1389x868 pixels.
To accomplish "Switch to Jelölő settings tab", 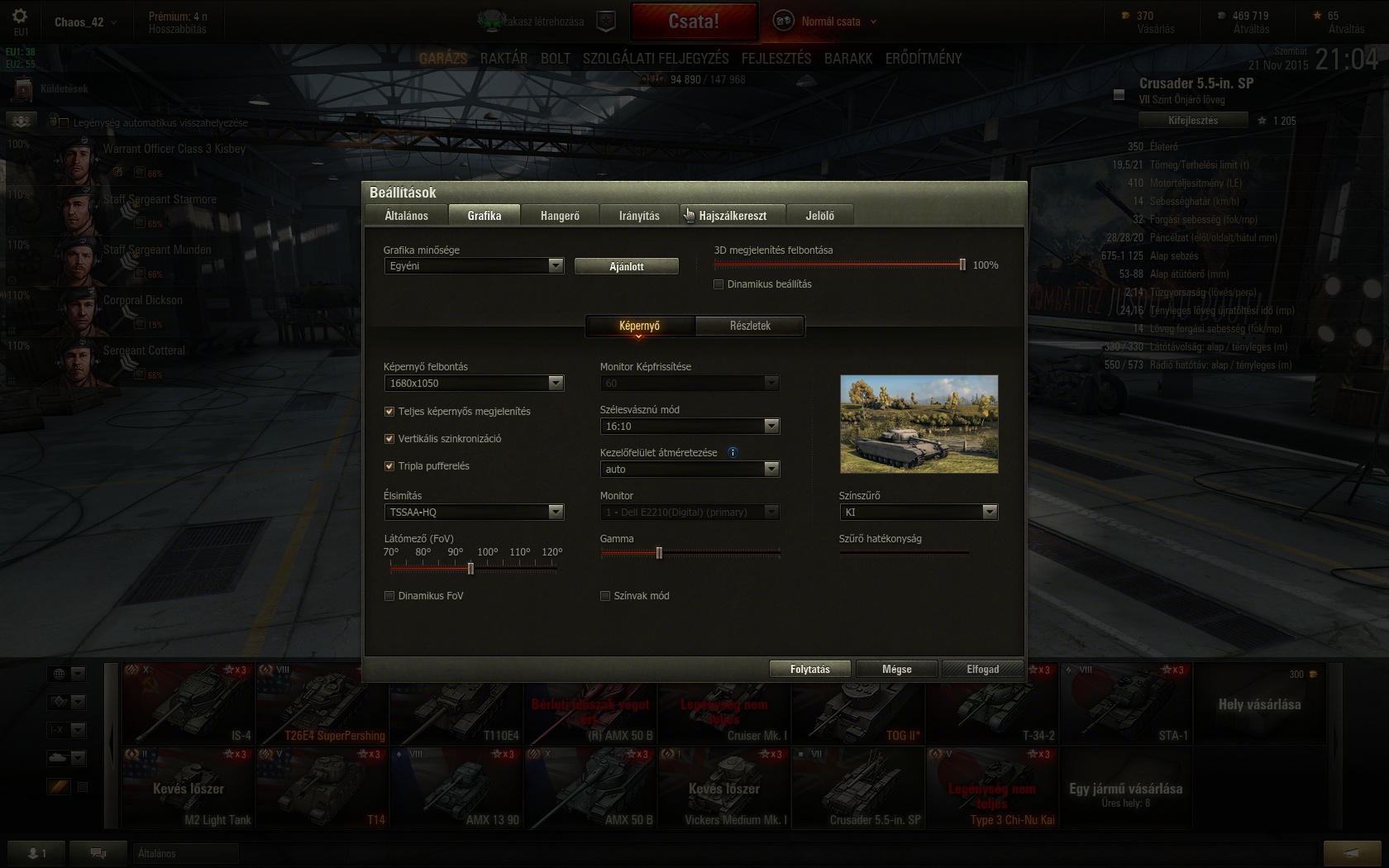I will click(x=820, y=215).
